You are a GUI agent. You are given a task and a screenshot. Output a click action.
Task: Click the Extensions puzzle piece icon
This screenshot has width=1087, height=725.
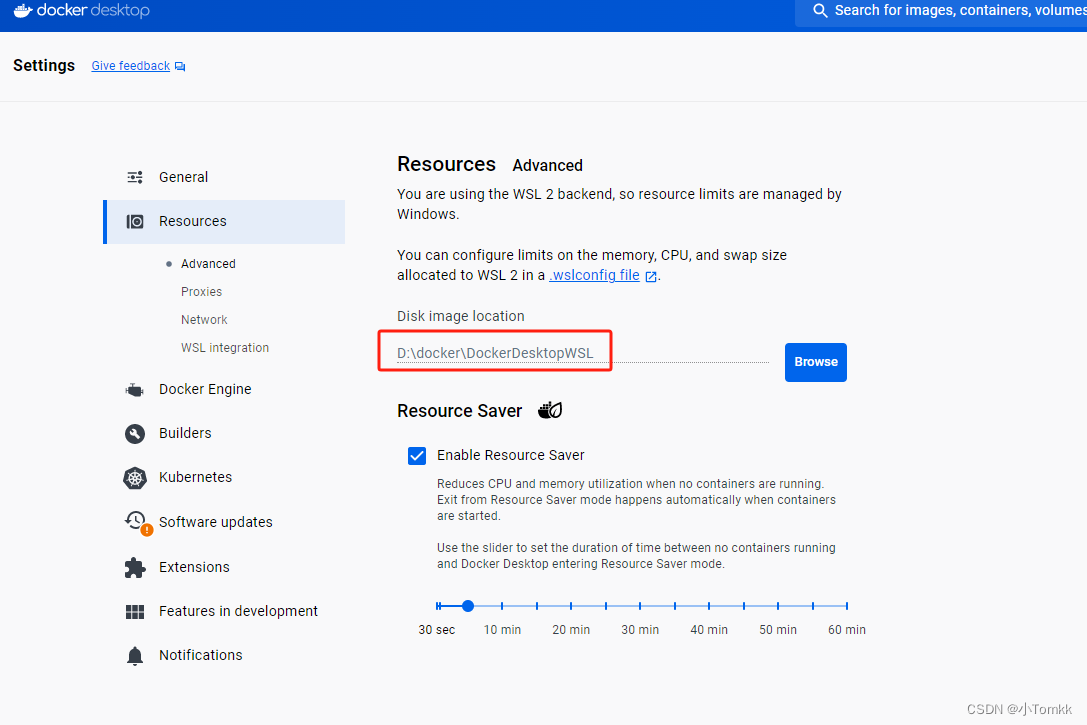[x=134, y=568]
